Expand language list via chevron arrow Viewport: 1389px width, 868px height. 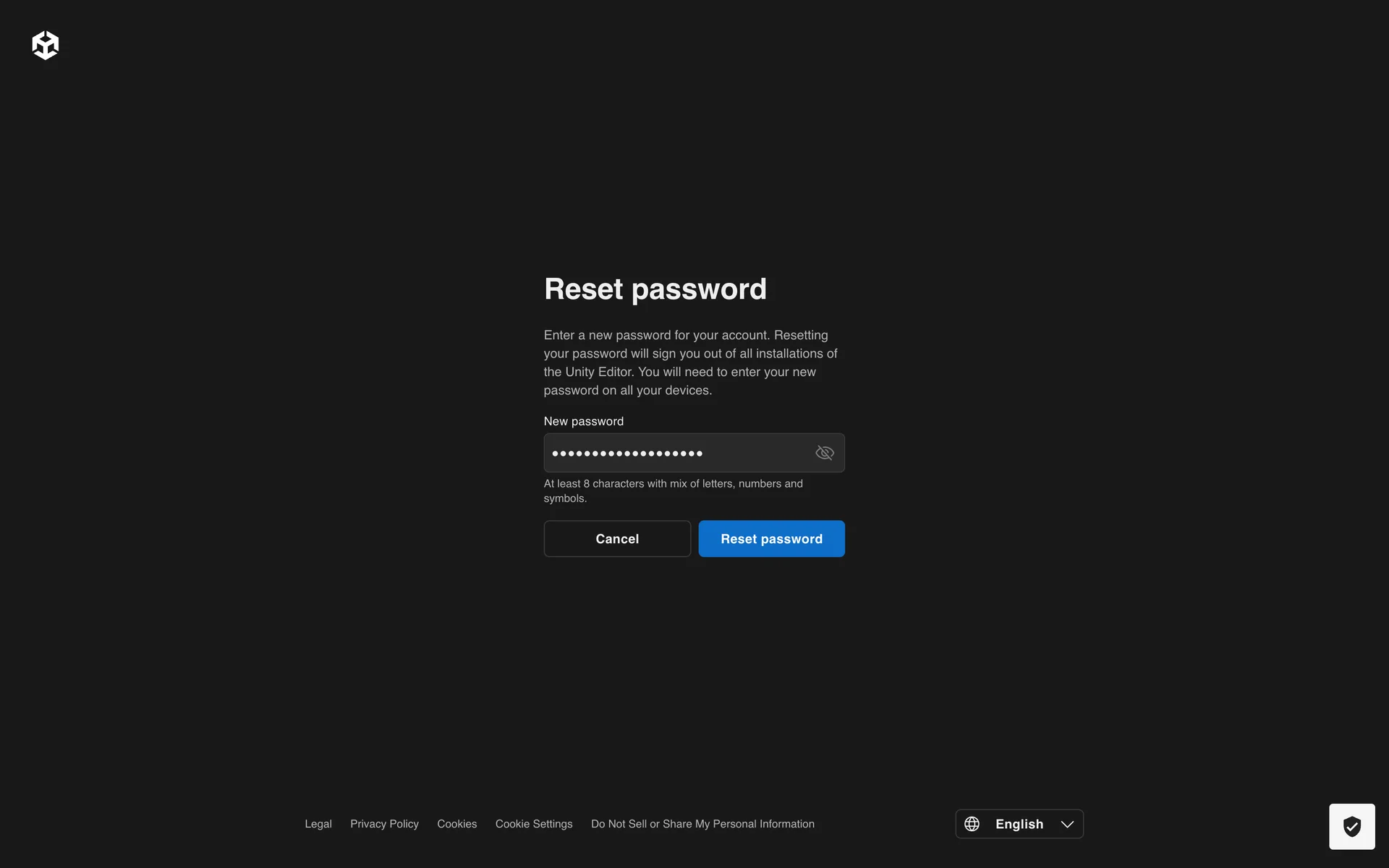point(1067,824)
